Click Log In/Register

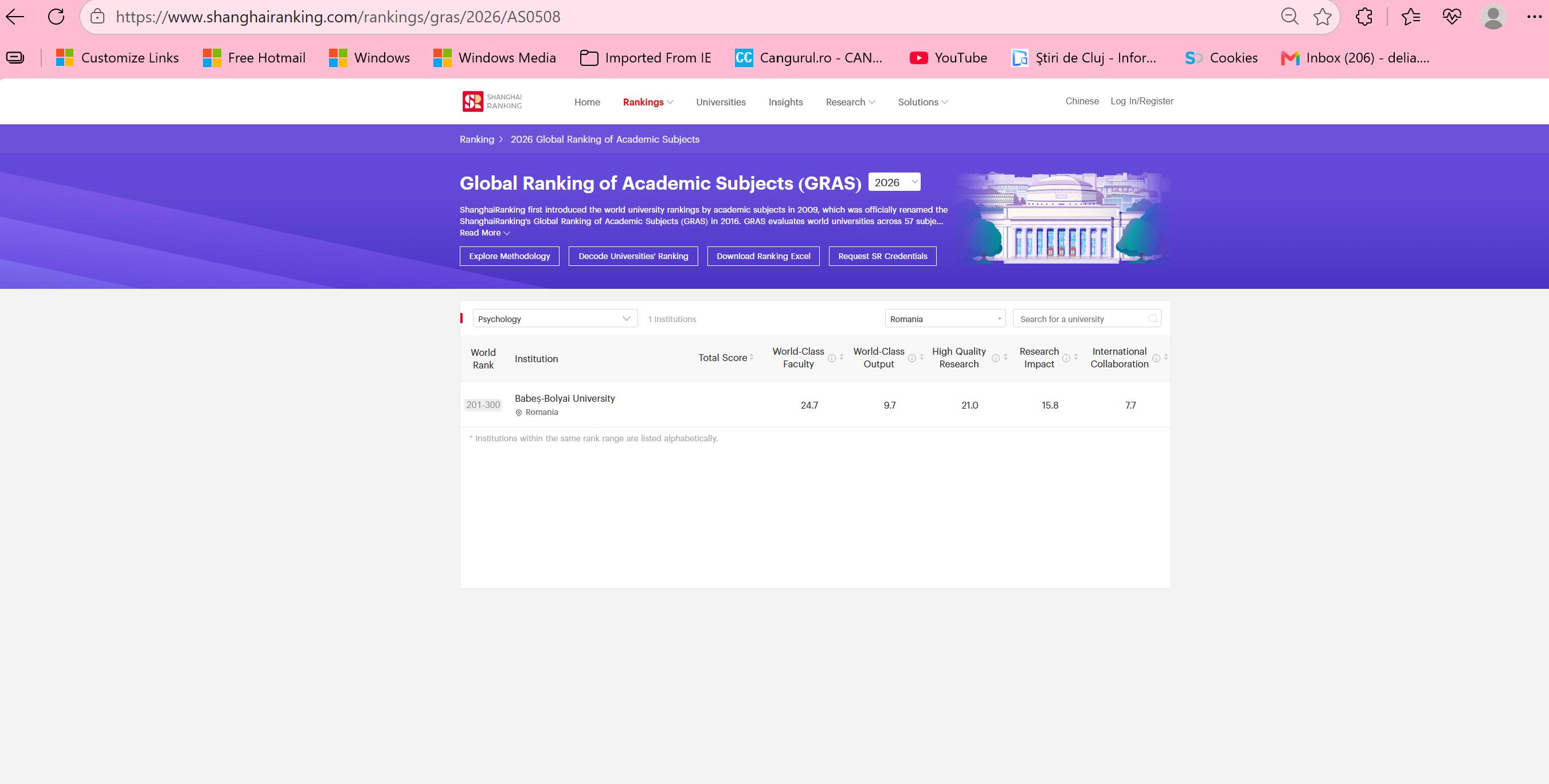coord(1141,101)
